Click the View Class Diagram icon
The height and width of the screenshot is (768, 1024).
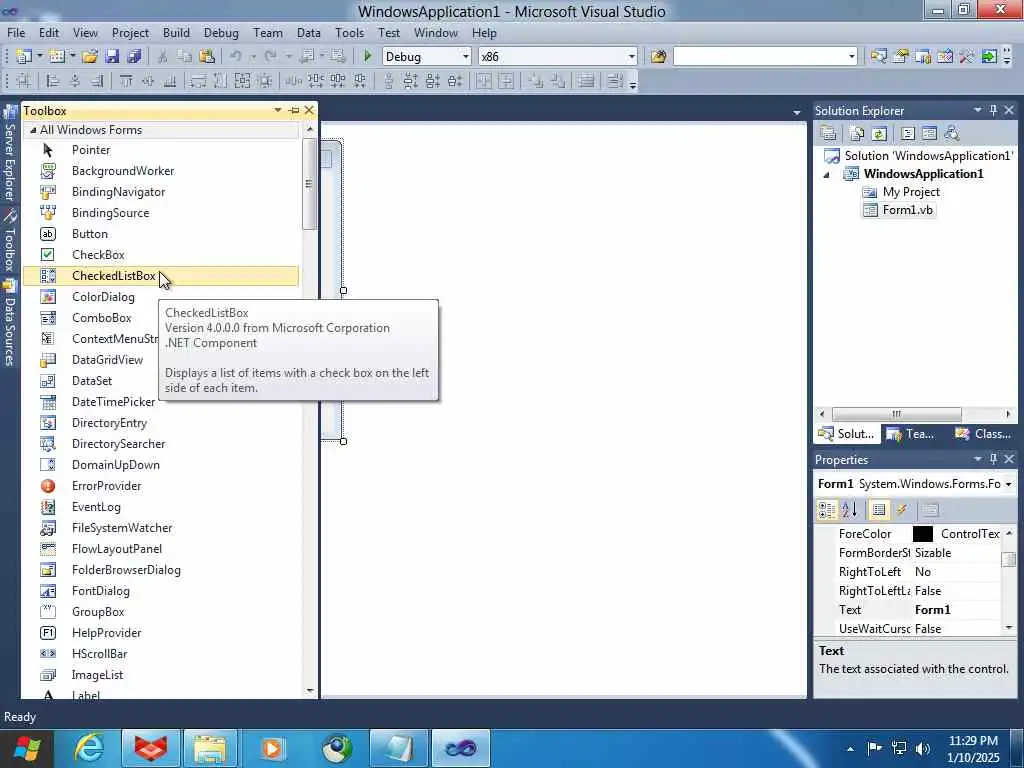[952, 134]
